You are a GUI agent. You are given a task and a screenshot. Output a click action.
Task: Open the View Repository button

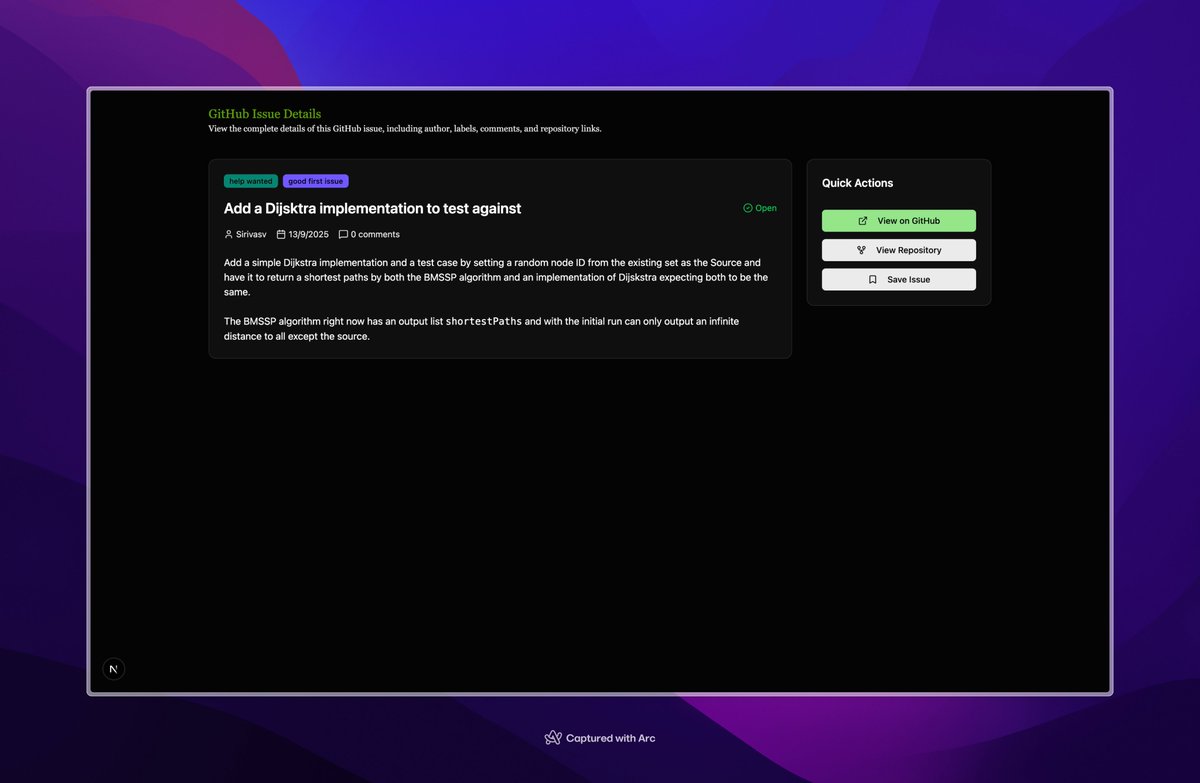899,250
